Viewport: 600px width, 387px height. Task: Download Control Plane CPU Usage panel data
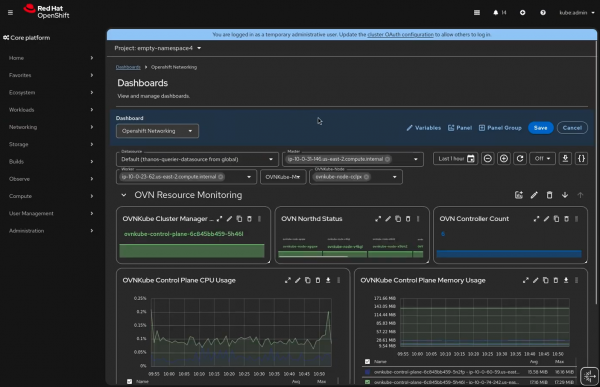328,280
